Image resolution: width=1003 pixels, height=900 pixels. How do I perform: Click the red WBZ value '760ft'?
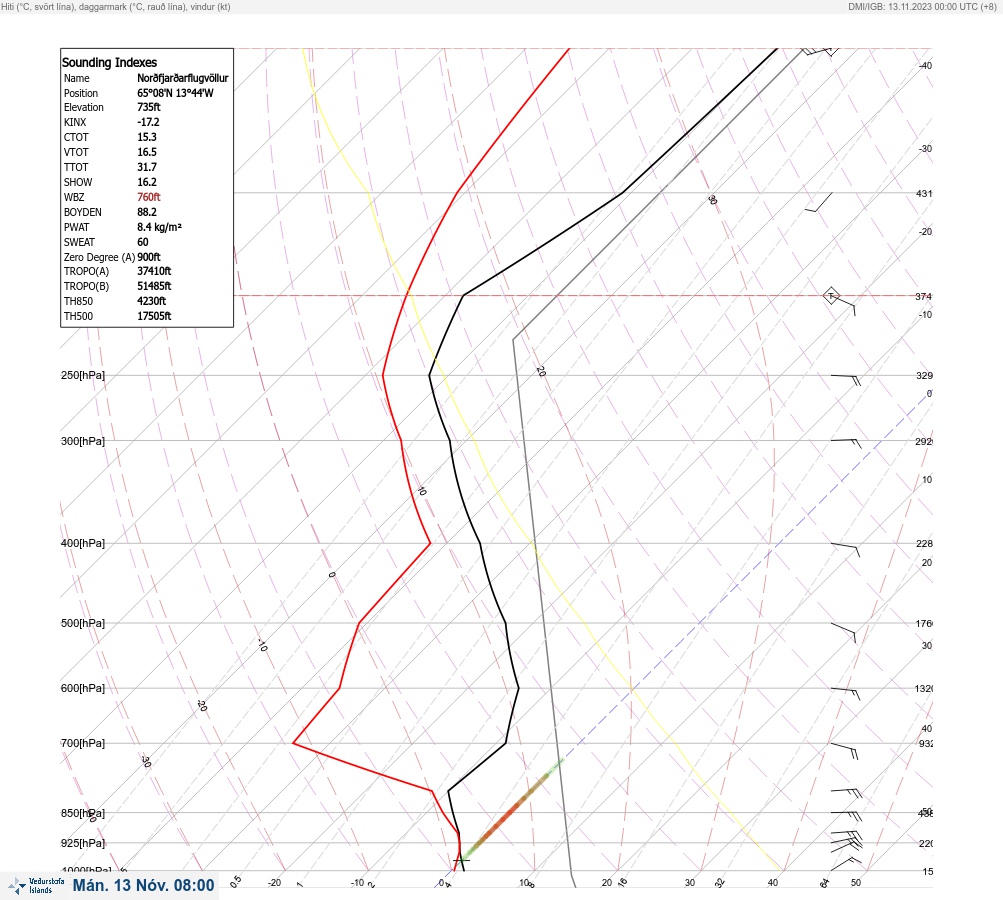click(148, 197)
